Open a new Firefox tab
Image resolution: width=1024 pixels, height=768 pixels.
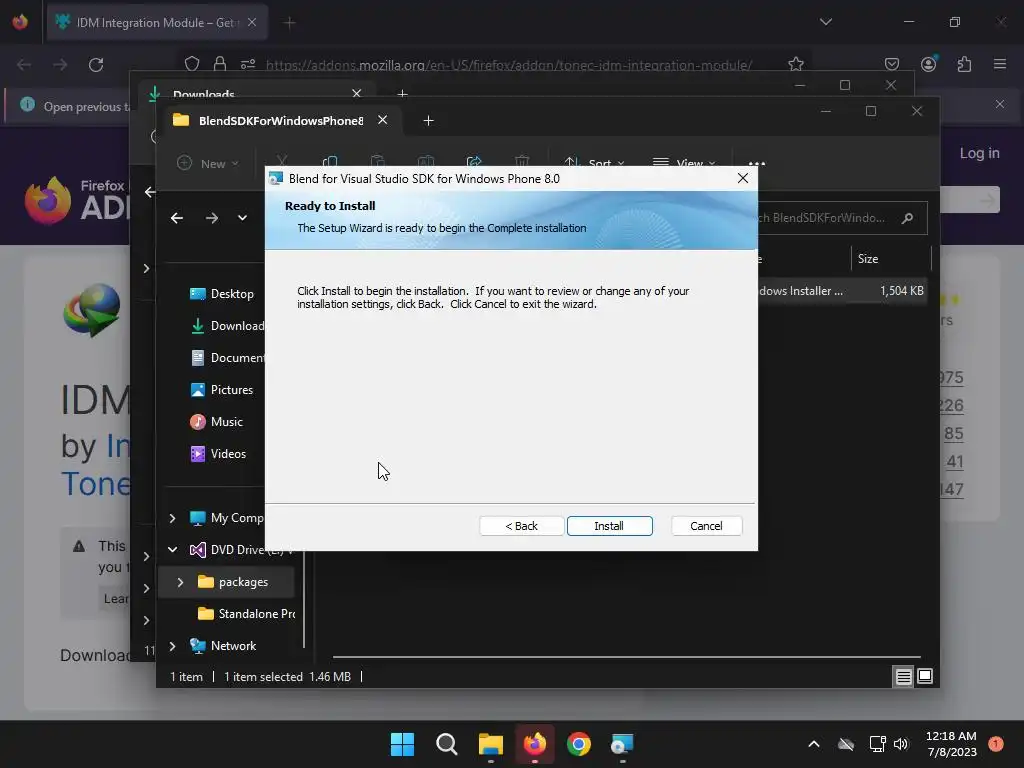(x=289, y=23)
